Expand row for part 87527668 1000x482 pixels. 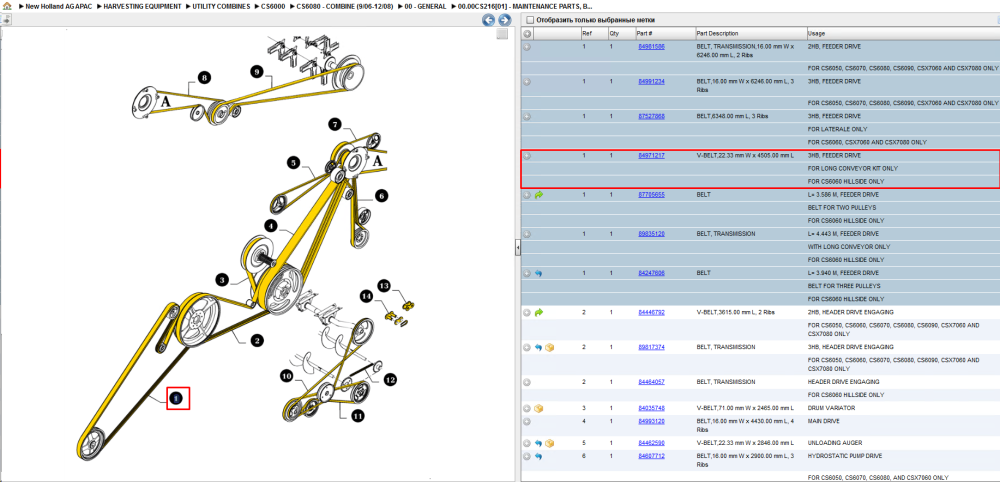[527, 117]
